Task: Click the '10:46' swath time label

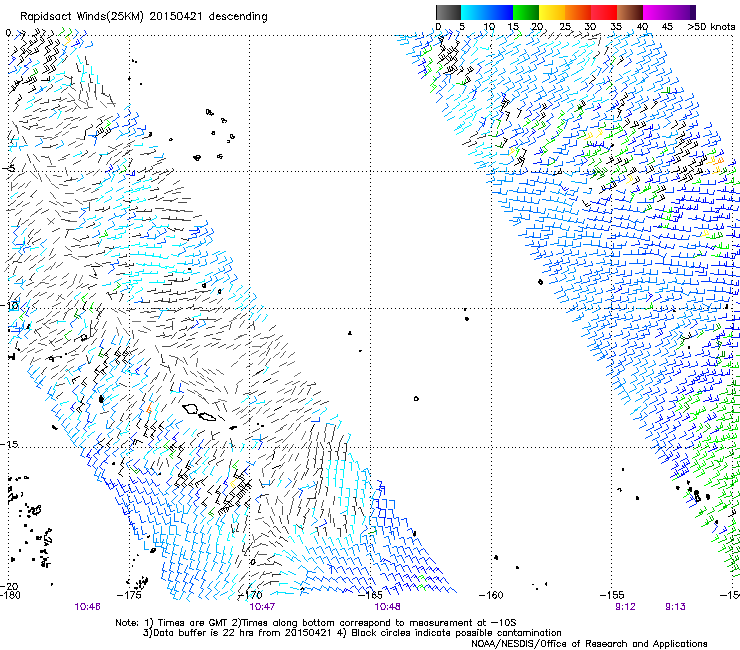Action: pyautogui.click(x=87, y=607)
